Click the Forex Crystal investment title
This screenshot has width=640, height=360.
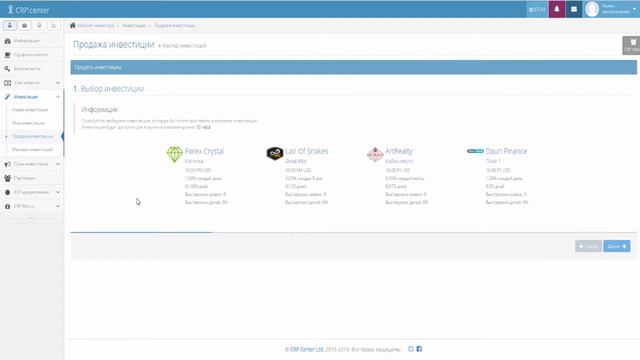coord(204,151)
